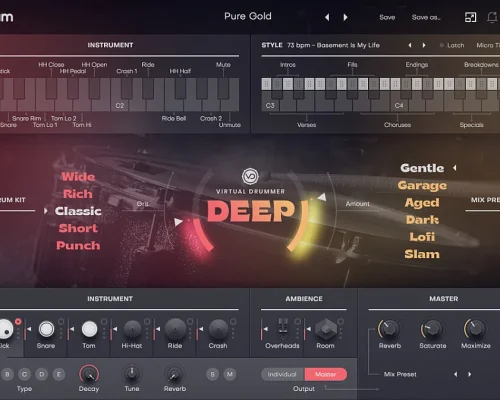This screenshot has width=500, height=400.
Task: Select the Garage mix preset
Action: [x=422, y=185]
